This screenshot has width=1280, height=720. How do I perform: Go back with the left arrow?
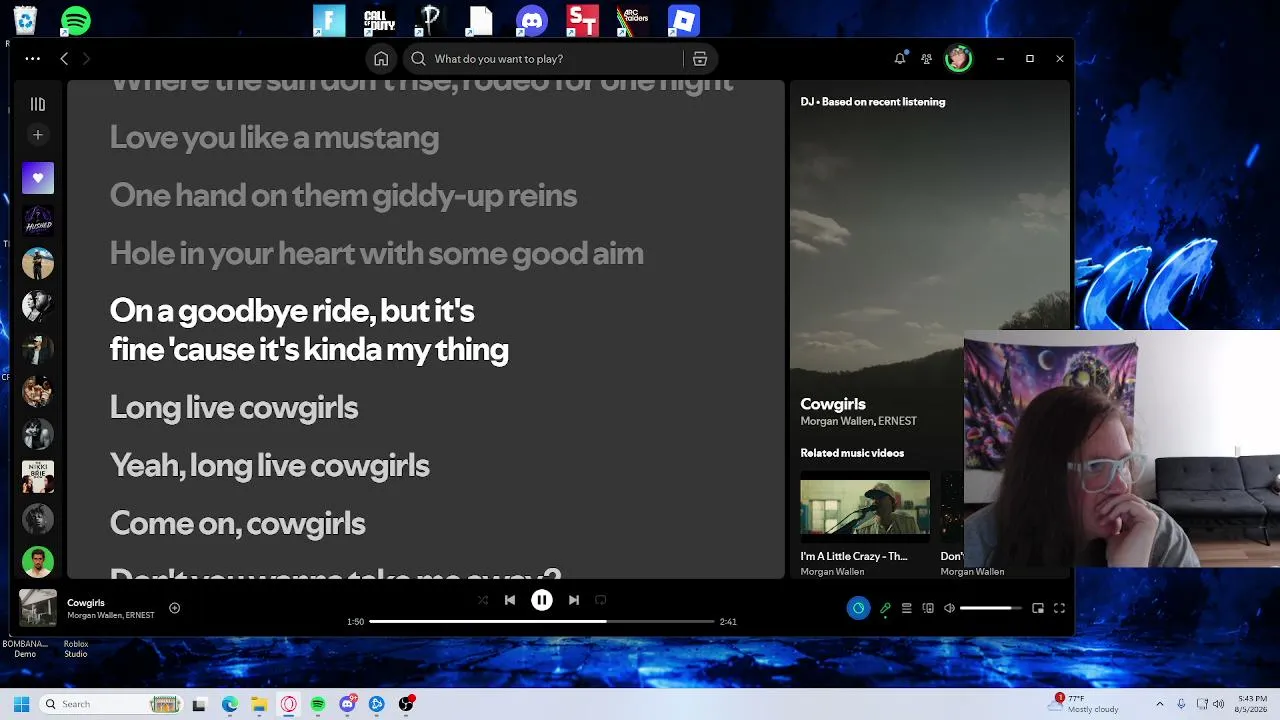tap(64, 59)
